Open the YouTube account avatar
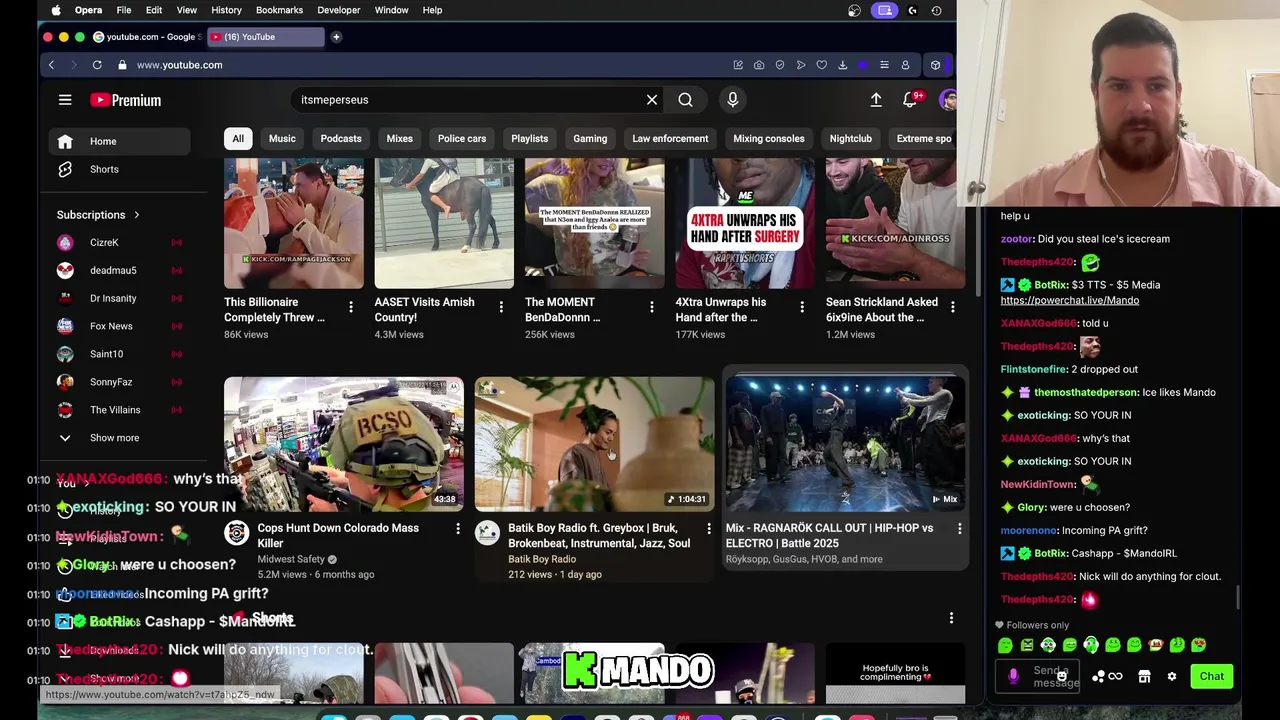Image resolution: width=1280 pixels, height=720 pixels. [948, 100]
